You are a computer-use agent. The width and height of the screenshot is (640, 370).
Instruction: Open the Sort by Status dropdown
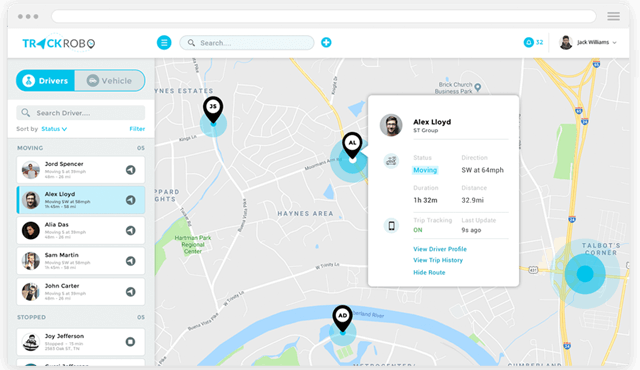54,129
